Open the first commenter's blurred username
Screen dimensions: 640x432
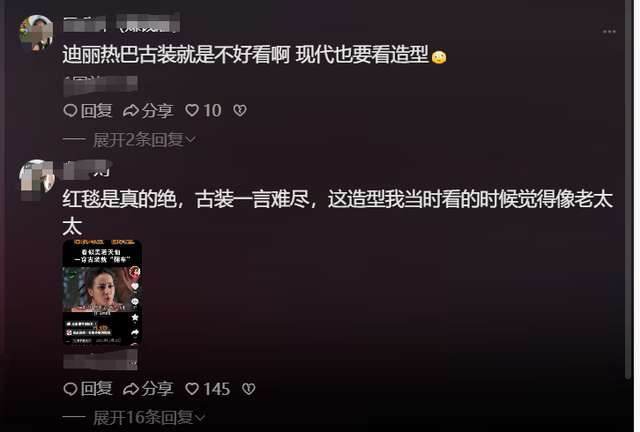[x=122, y=22]
